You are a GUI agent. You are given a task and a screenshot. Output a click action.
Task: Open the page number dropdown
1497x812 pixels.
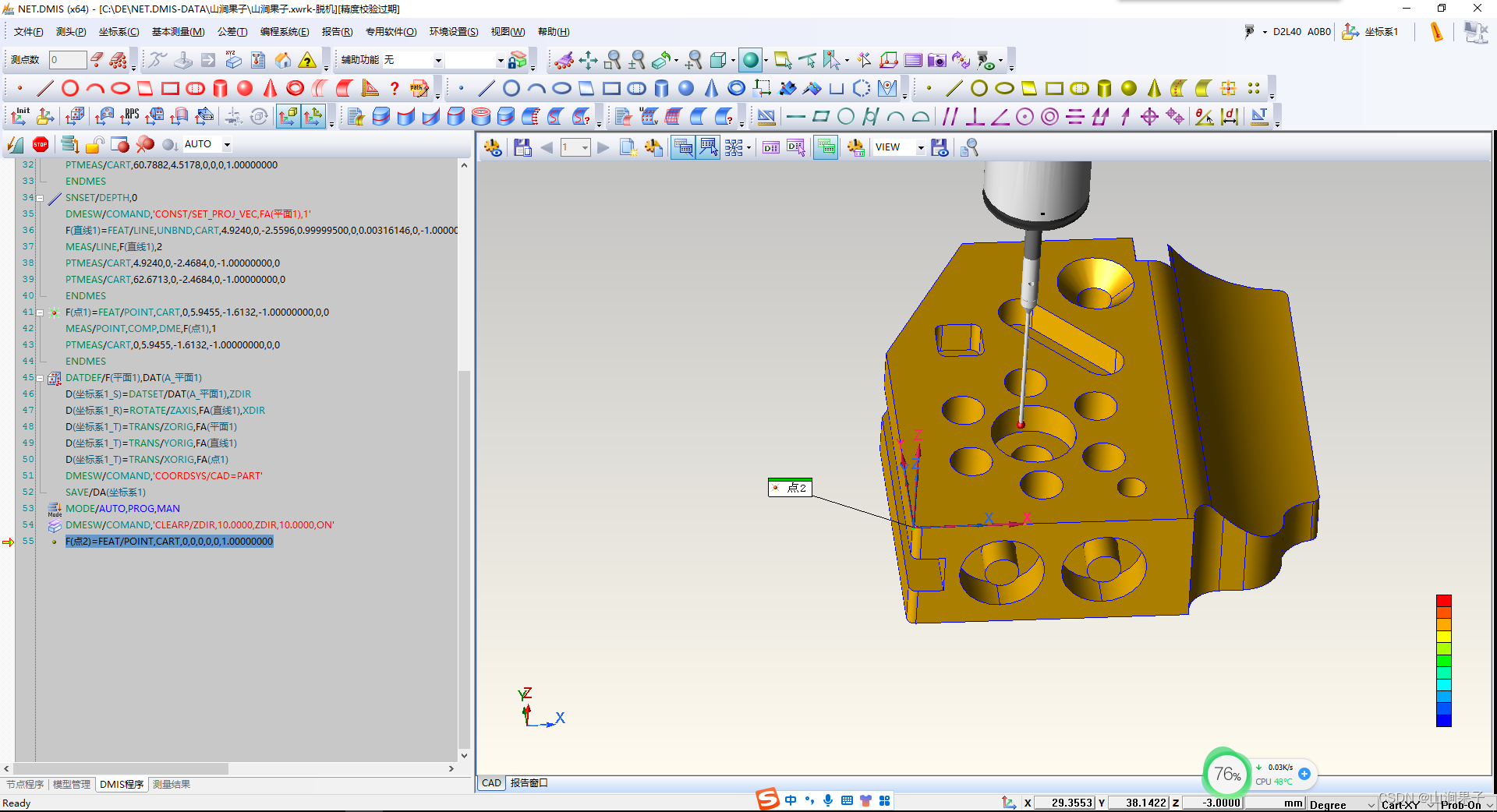click(584, 147)
